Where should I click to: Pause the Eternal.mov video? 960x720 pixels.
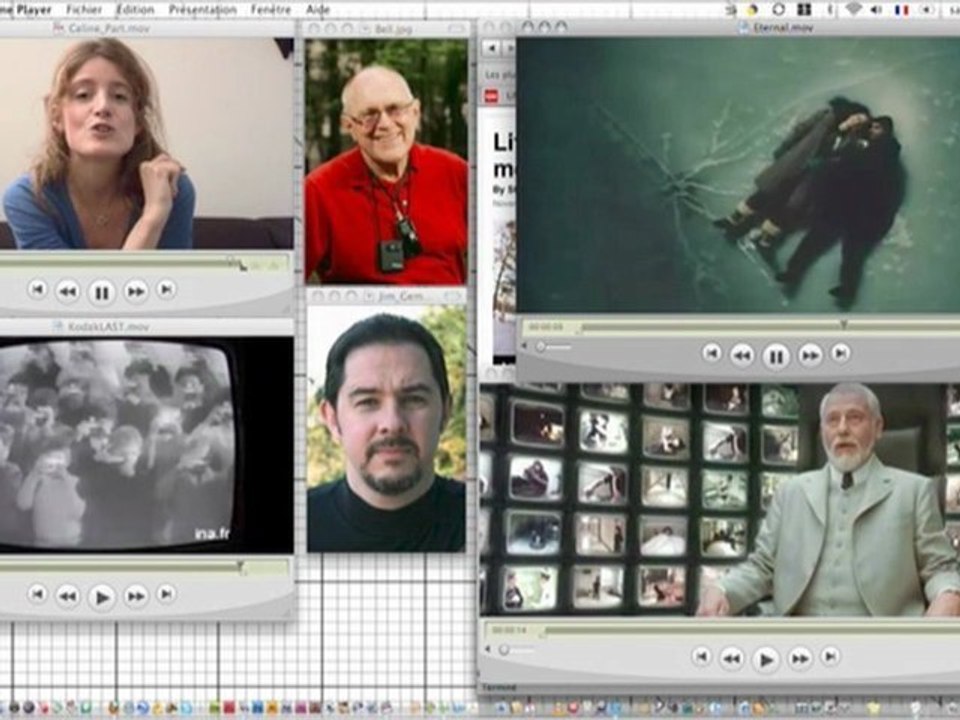(x=776, y=355)
